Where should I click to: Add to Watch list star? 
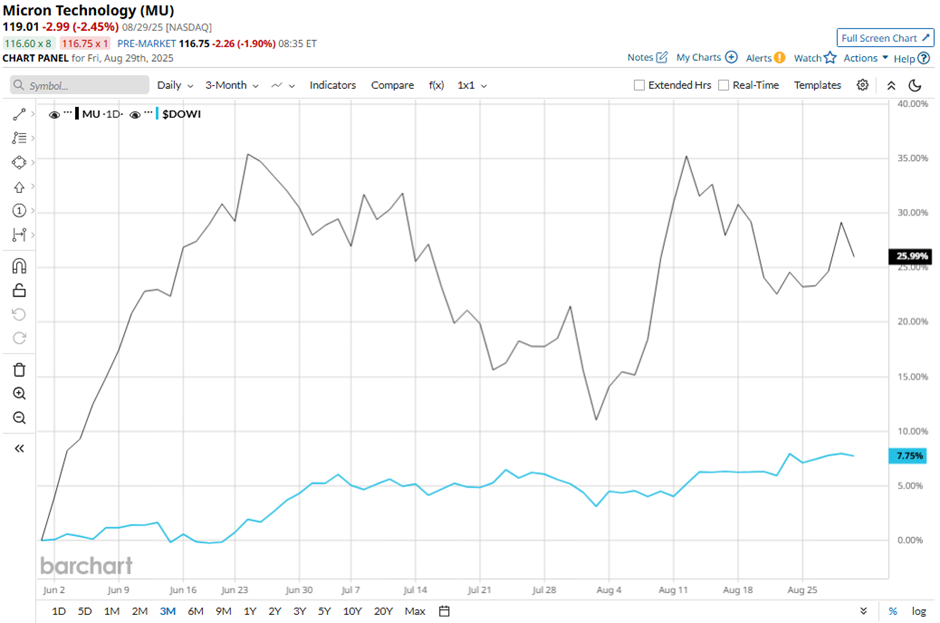tap(830, 58)
